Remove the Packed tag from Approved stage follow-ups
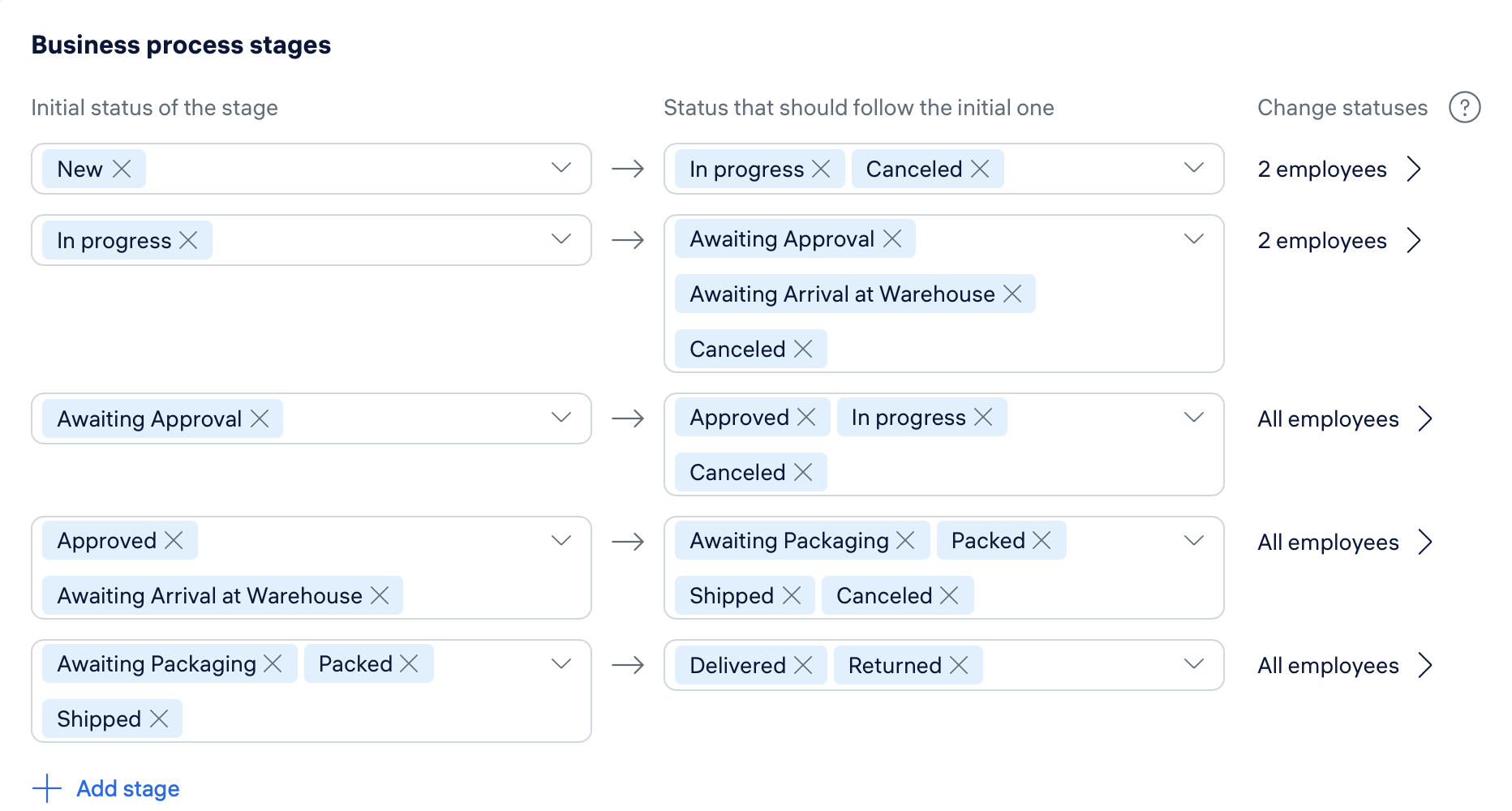Screen dimensions: 1512x811 coord(1042,540)
